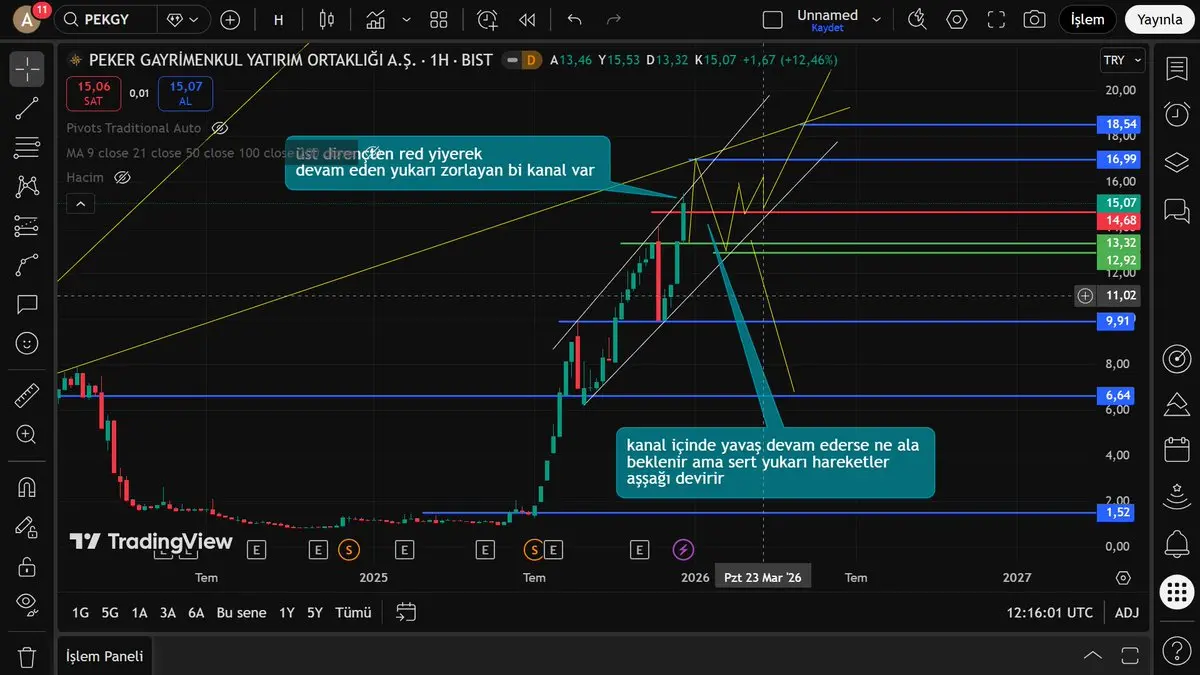Open the calendar panel in right sidebar
Viewport: 1200px width, 675px height.
click(x=1177, y=450)
